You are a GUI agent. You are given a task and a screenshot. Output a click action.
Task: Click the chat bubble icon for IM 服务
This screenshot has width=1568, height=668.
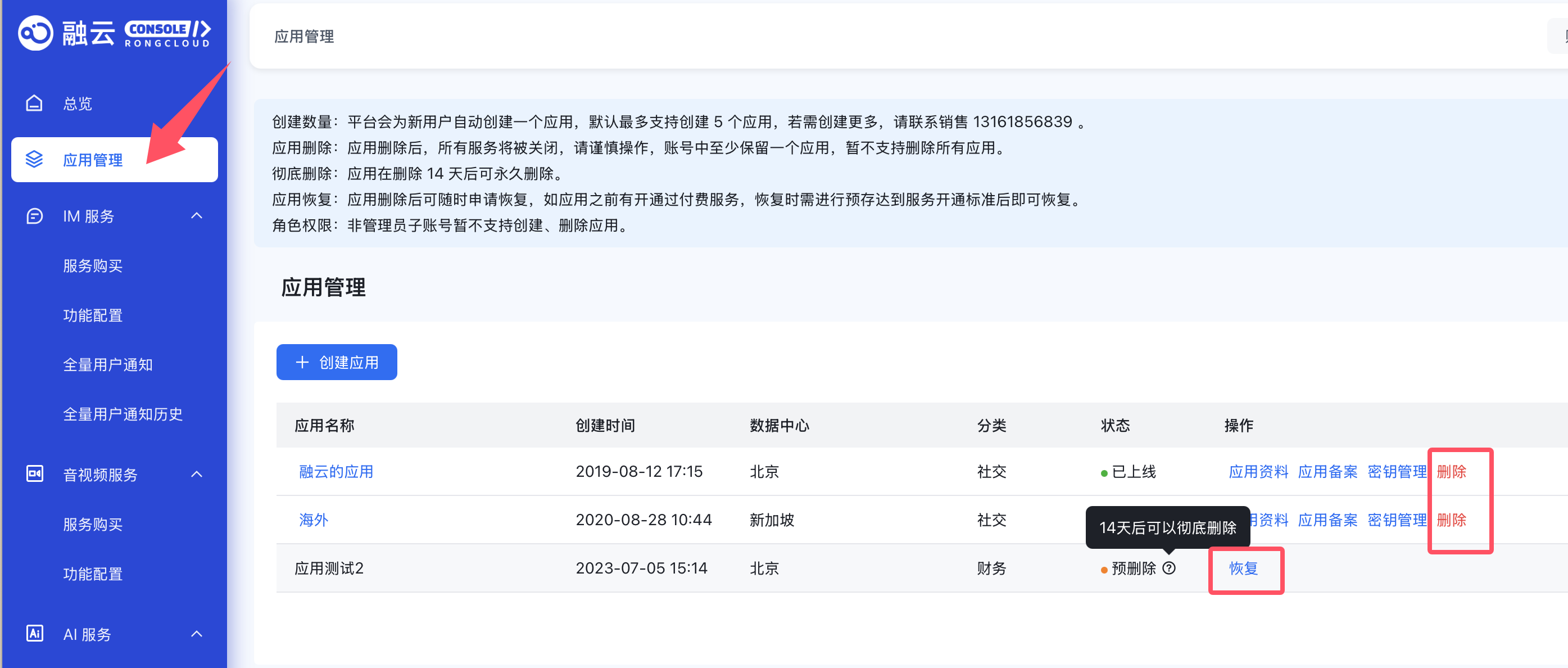click(35, 216)
